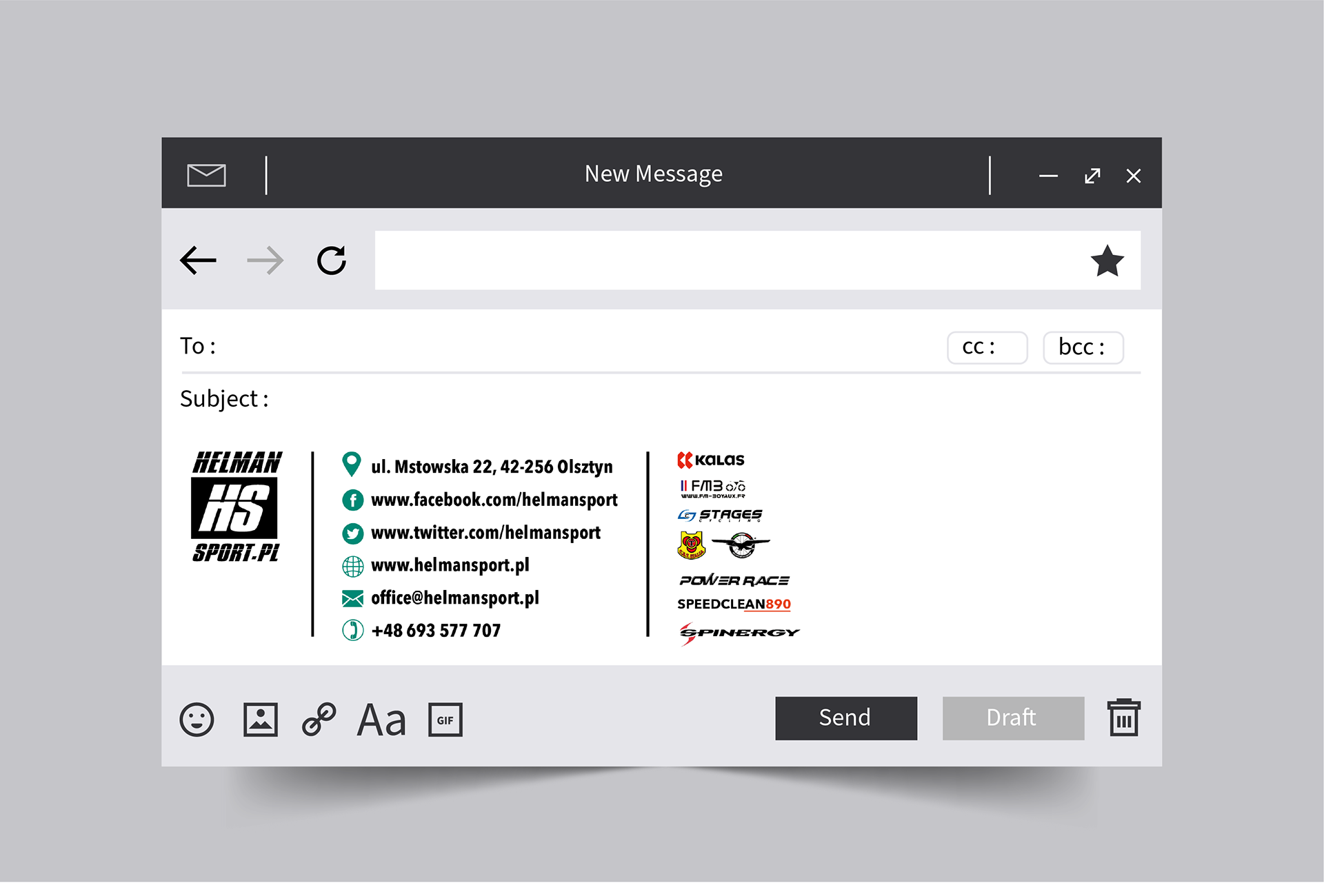1324x896 pixels.
Task: Click the SPEEDCLEAN890 sponsor logo
Action: (x=734, y=604)
